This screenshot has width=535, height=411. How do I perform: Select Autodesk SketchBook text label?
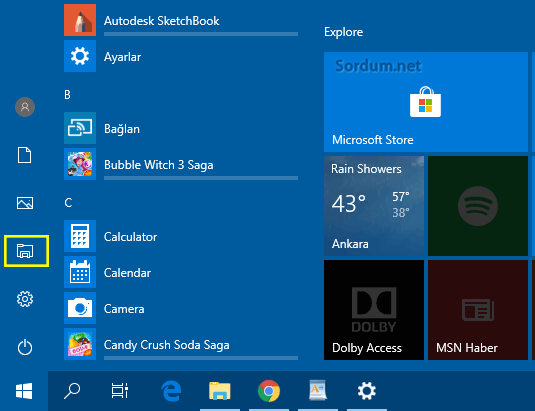tap(161, 21)
